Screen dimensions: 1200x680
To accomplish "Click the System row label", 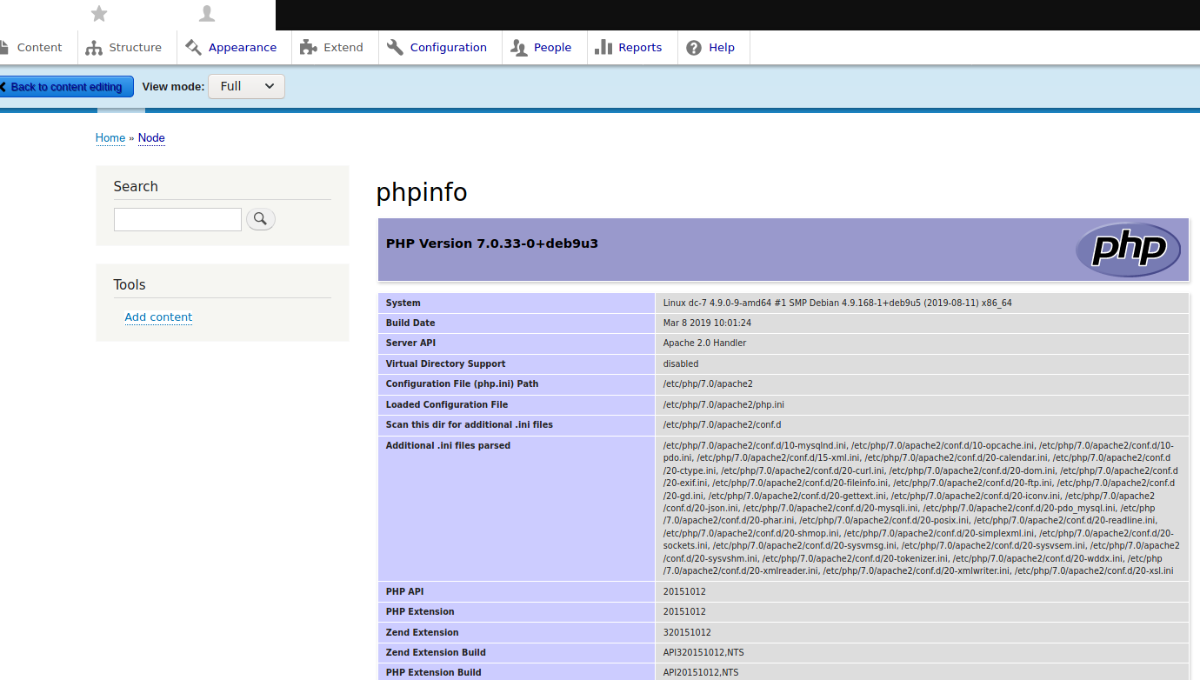I will [x=403, y=303].
